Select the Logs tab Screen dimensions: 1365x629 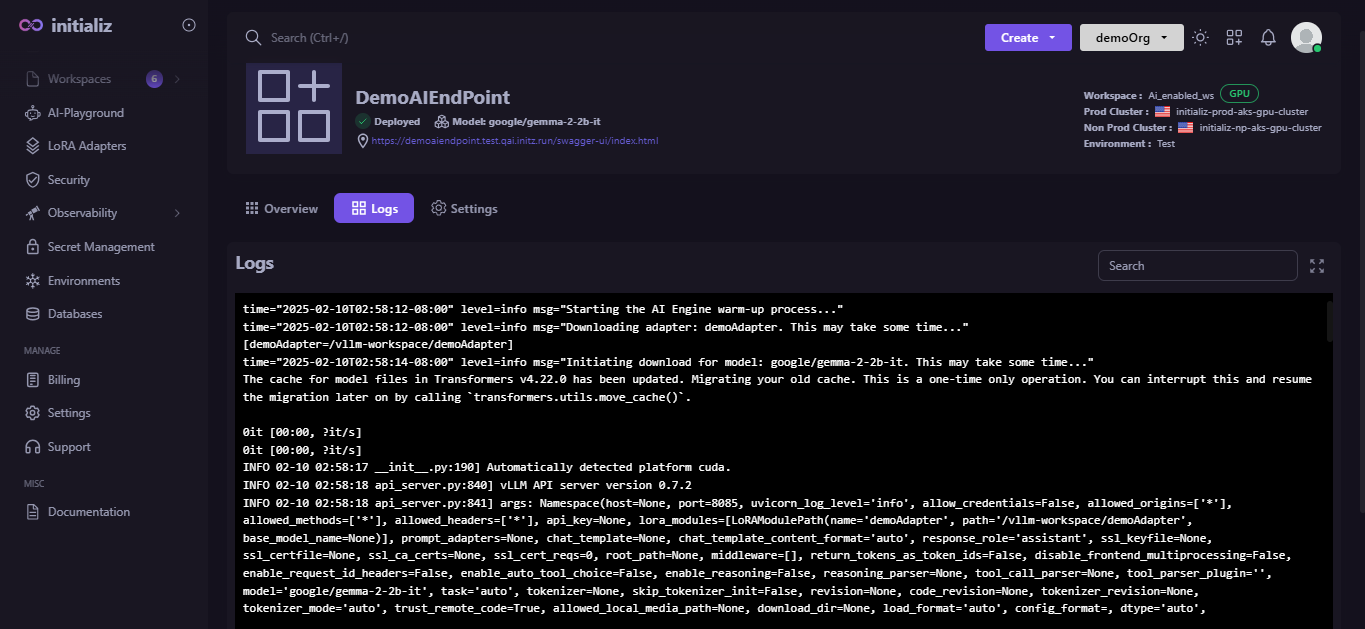click(374, 208)
